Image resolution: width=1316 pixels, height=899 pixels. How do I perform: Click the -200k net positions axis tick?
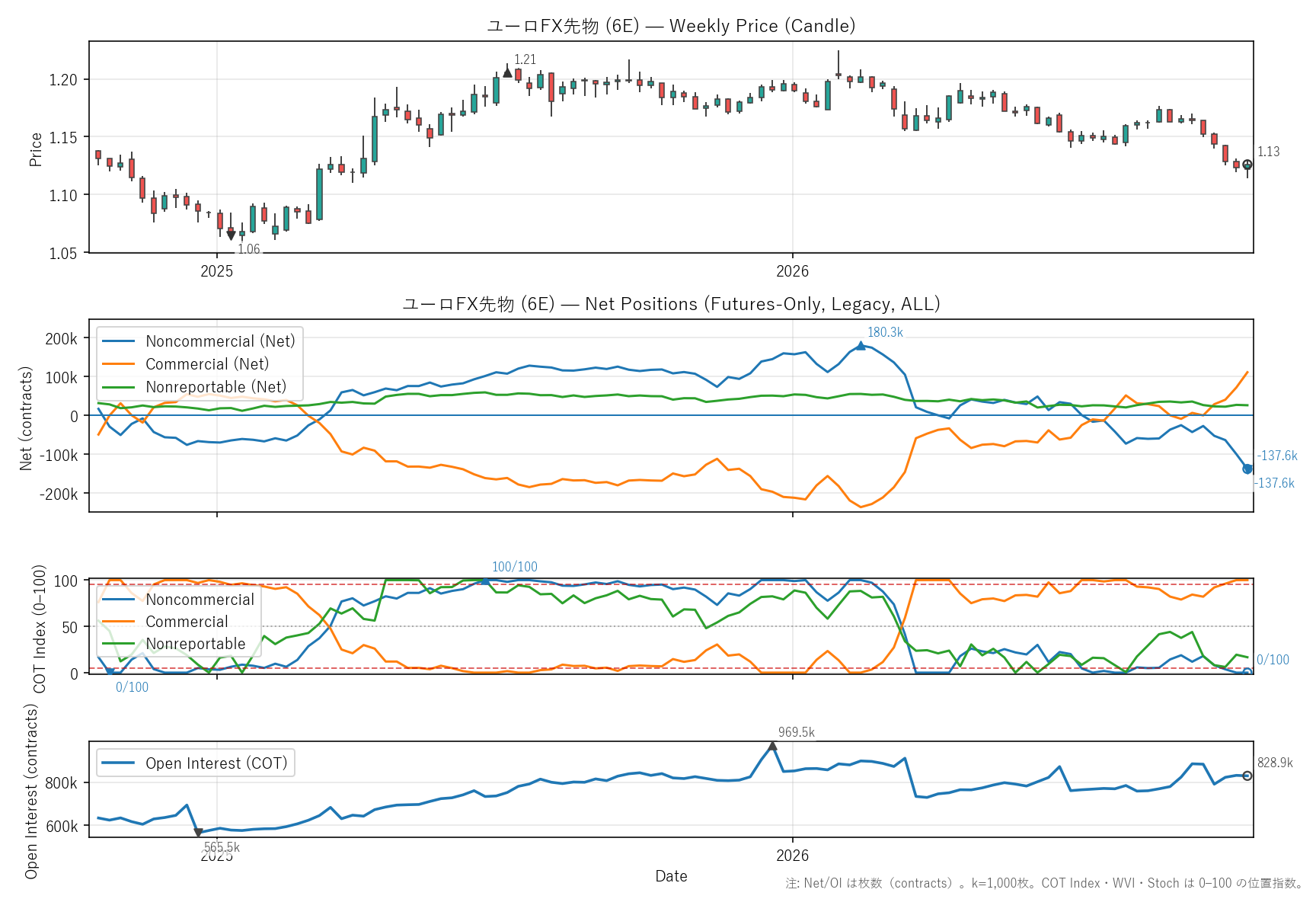[59, 494]
